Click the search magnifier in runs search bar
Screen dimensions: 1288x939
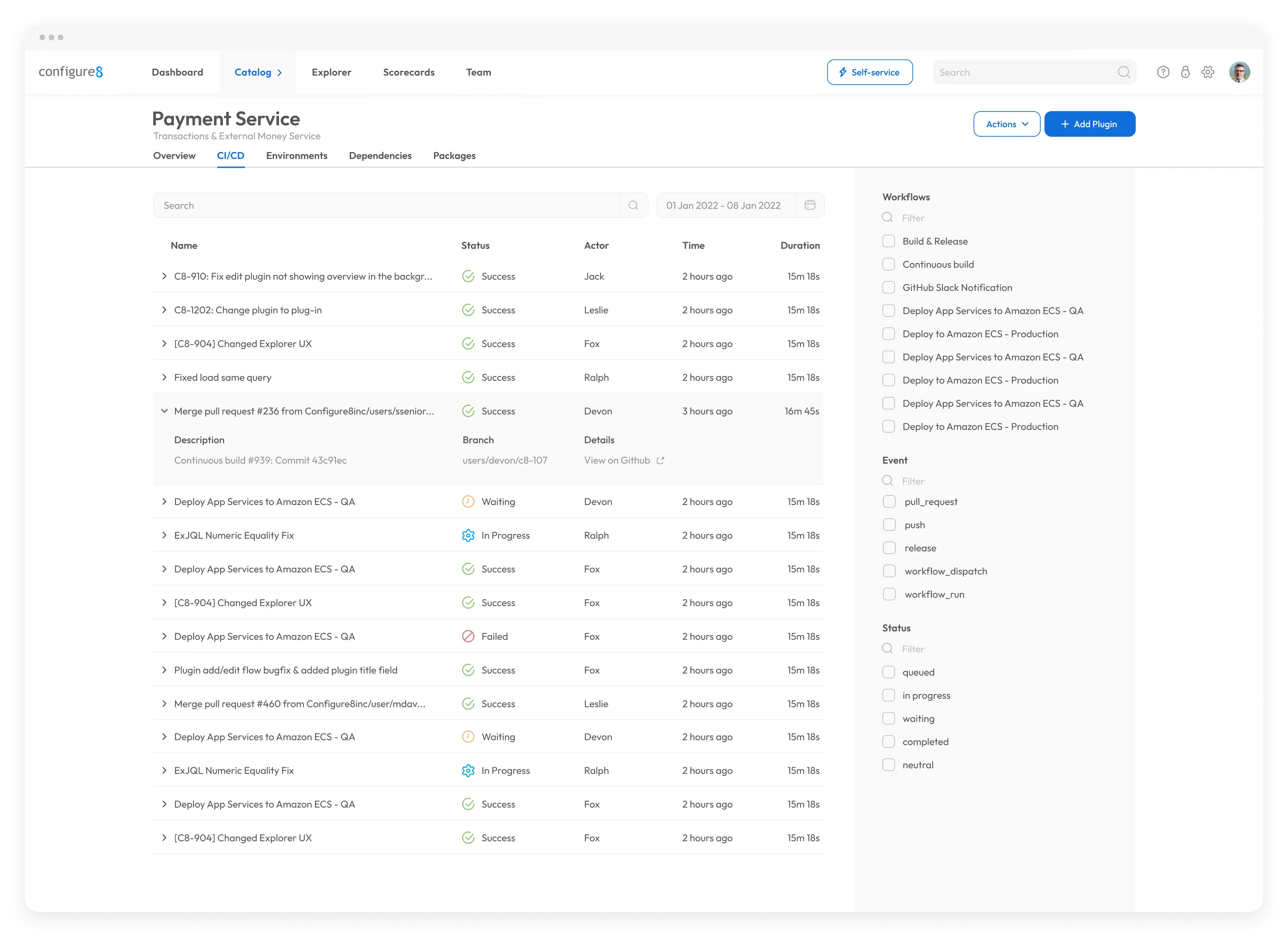(x=633, y=205)
